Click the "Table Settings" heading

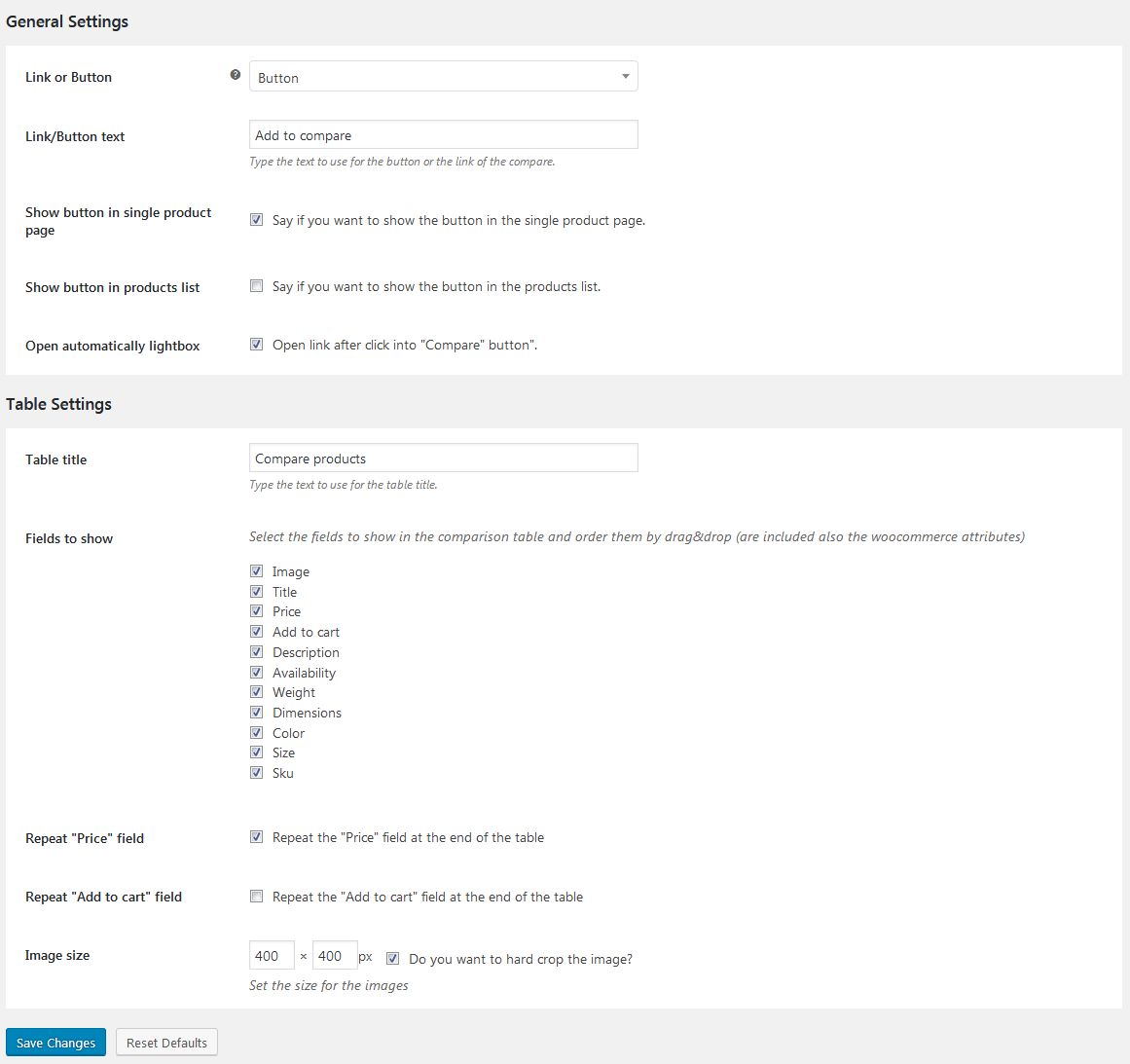pos(59,404)
